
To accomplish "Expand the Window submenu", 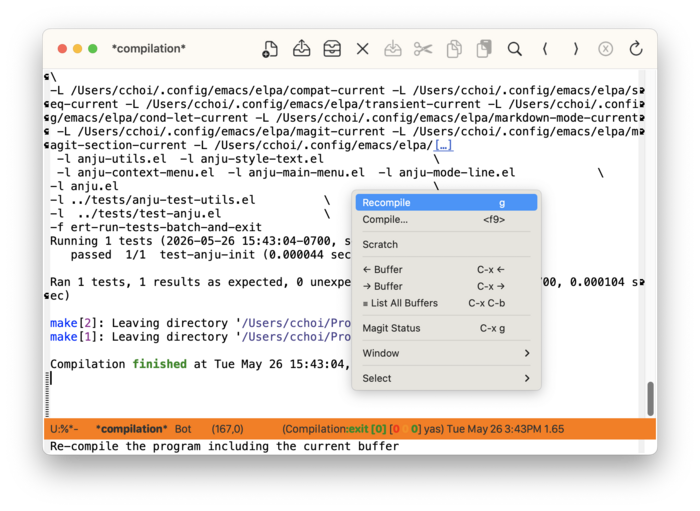I will coord(446,353).
